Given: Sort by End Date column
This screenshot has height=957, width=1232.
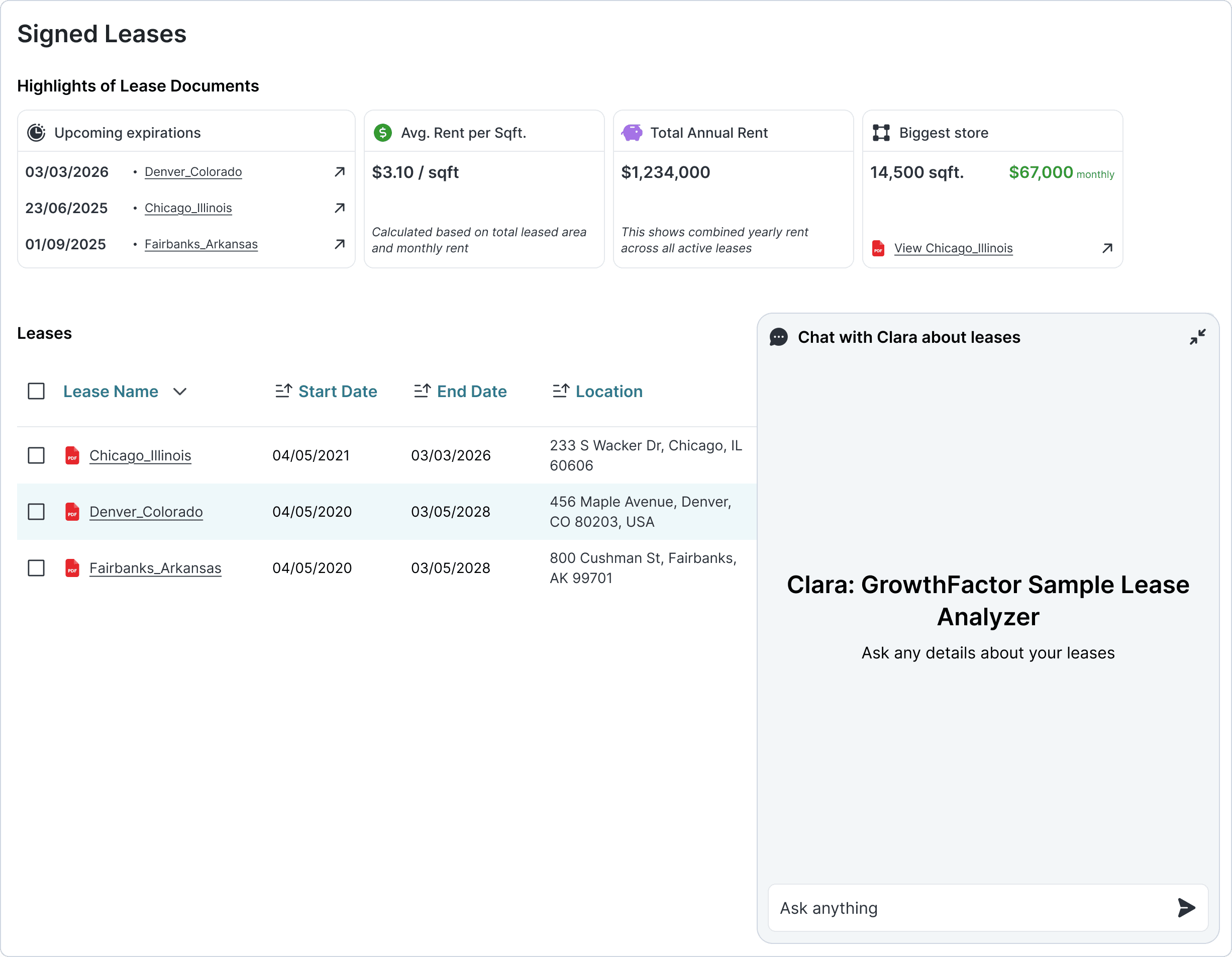Looking at the screenshot, I should [x=471, y=392].
